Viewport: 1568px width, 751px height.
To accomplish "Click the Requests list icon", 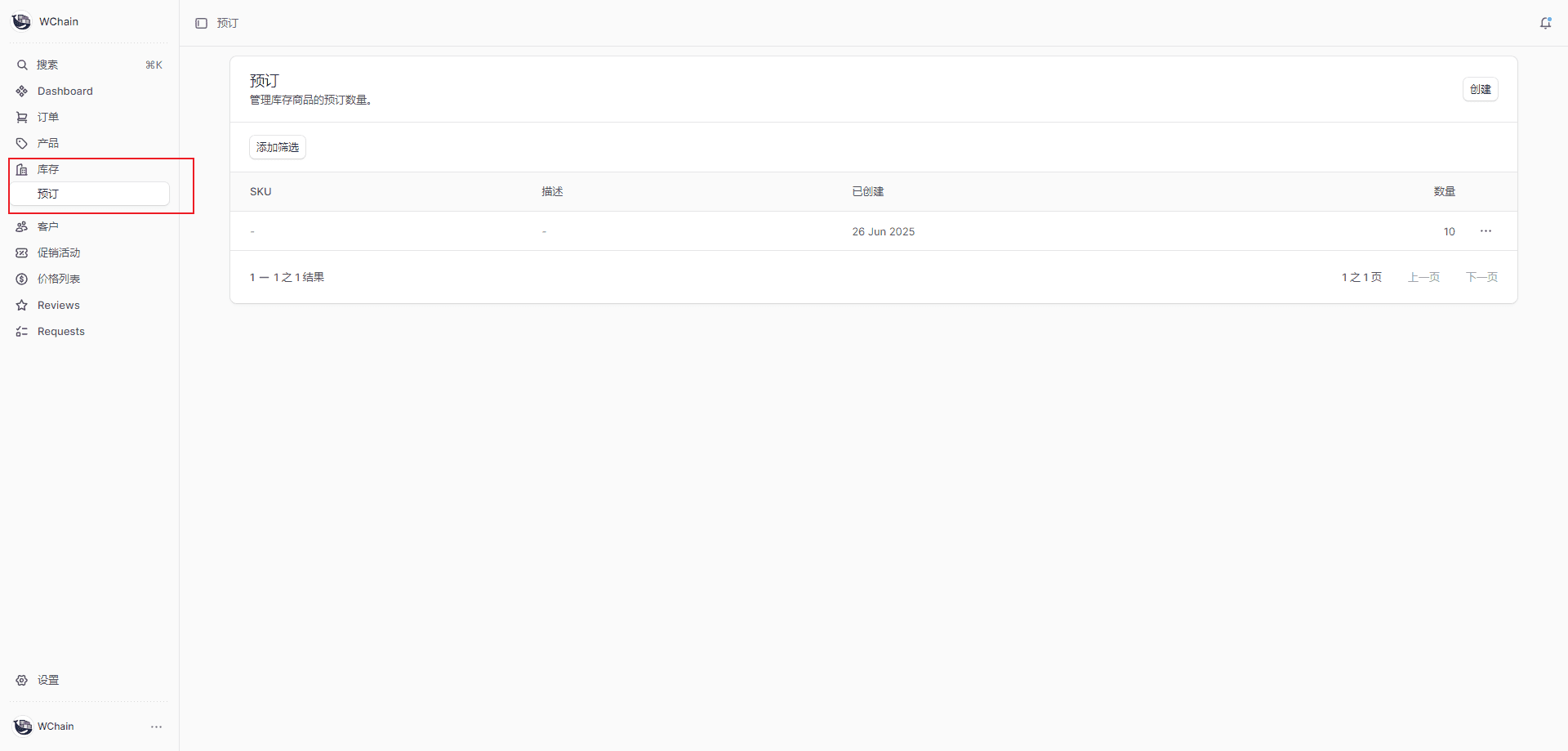I will (22, 331).
